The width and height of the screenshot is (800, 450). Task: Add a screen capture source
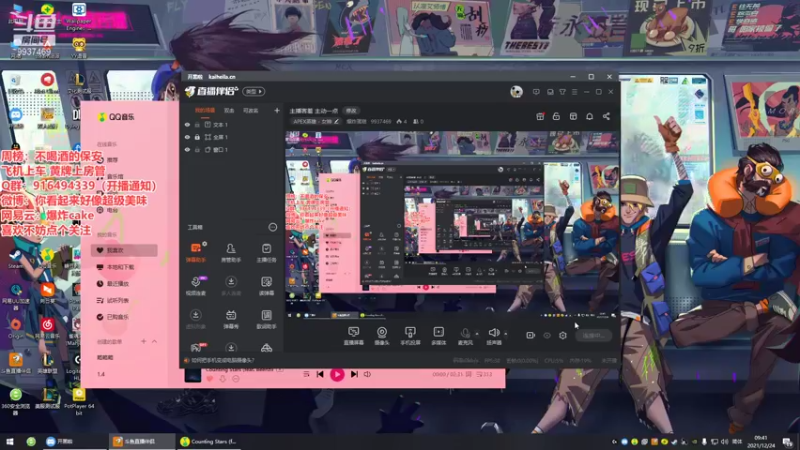[x=353, y=336]
